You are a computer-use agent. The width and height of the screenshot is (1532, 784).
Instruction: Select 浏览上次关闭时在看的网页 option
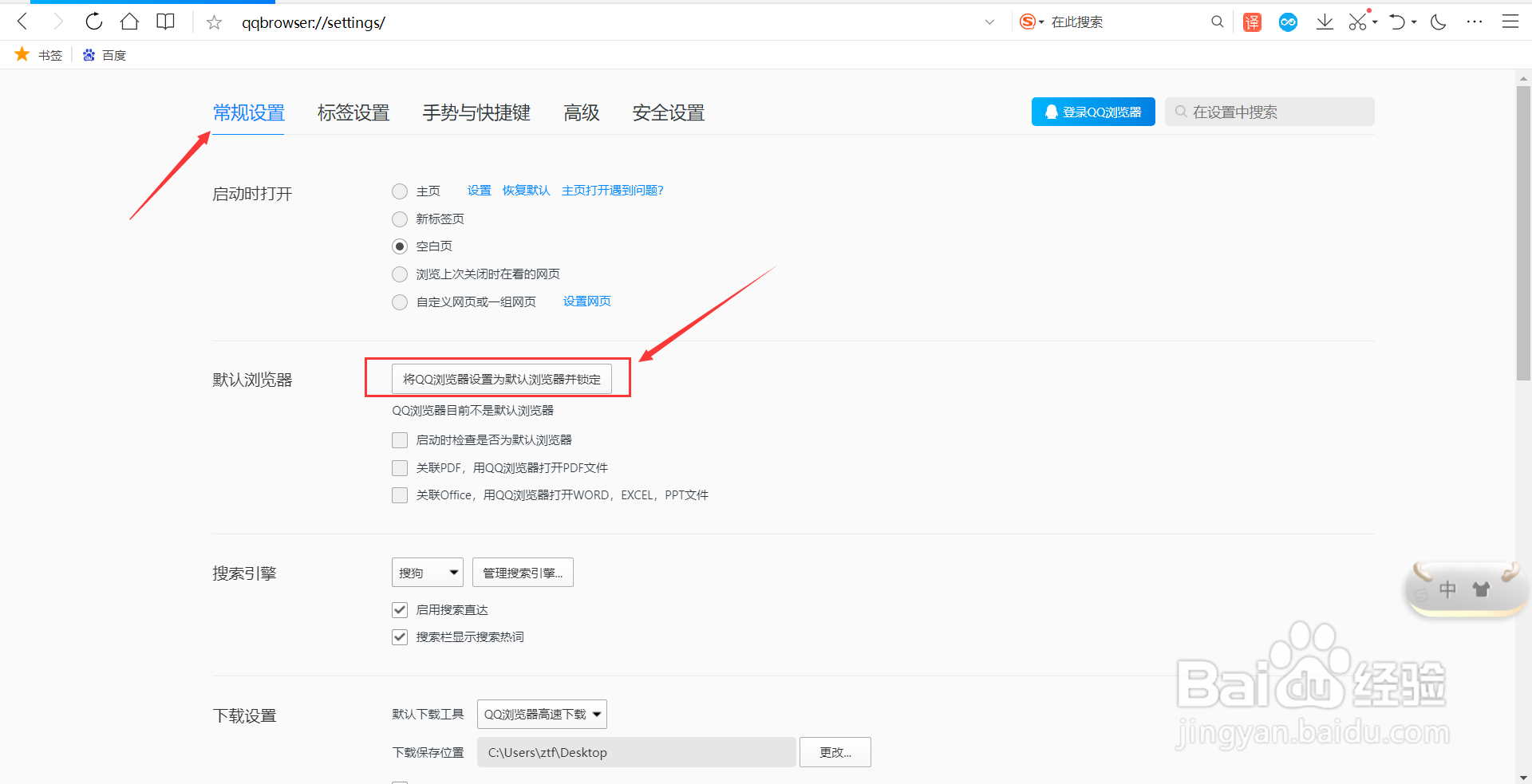coord(400,274)
